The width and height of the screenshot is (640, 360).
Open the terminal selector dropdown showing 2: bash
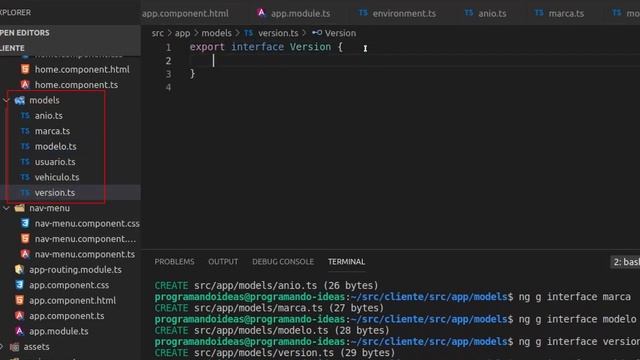tap(625, 262)
